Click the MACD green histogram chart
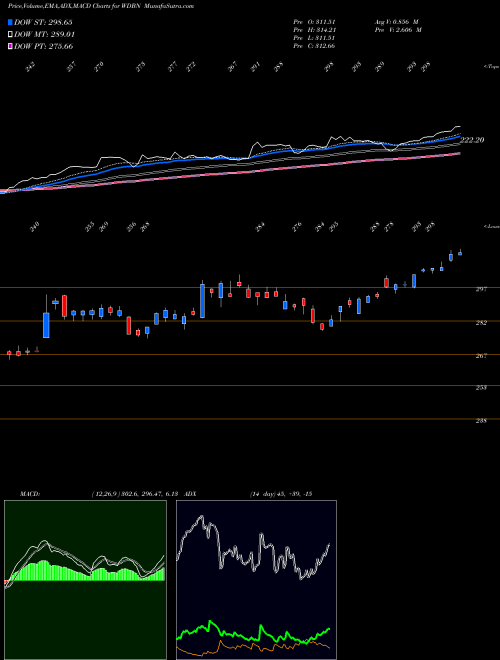Viewport: 500px width, 660px height. tap(85, 580)
